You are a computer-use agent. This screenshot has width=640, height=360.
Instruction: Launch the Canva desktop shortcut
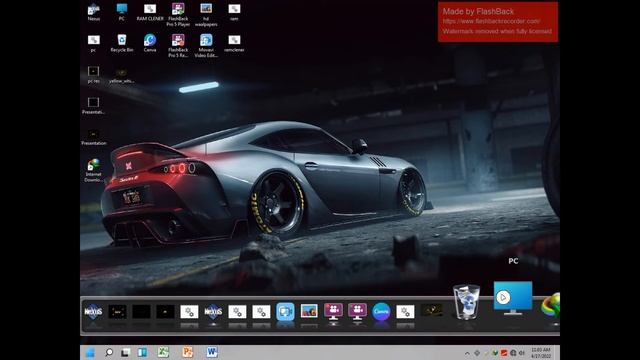[x=150, y=43]
